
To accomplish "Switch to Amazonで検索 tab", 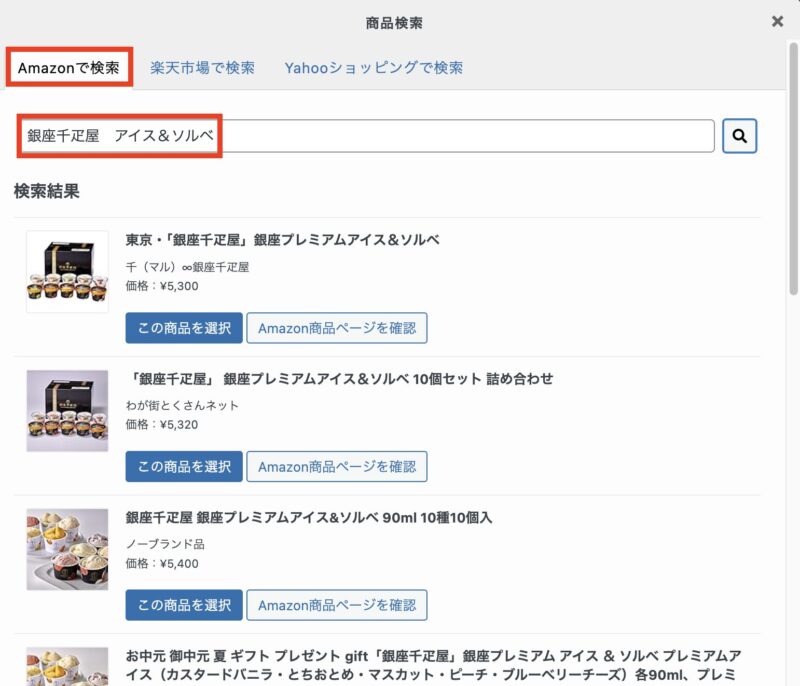I will (x=69, y=67).
